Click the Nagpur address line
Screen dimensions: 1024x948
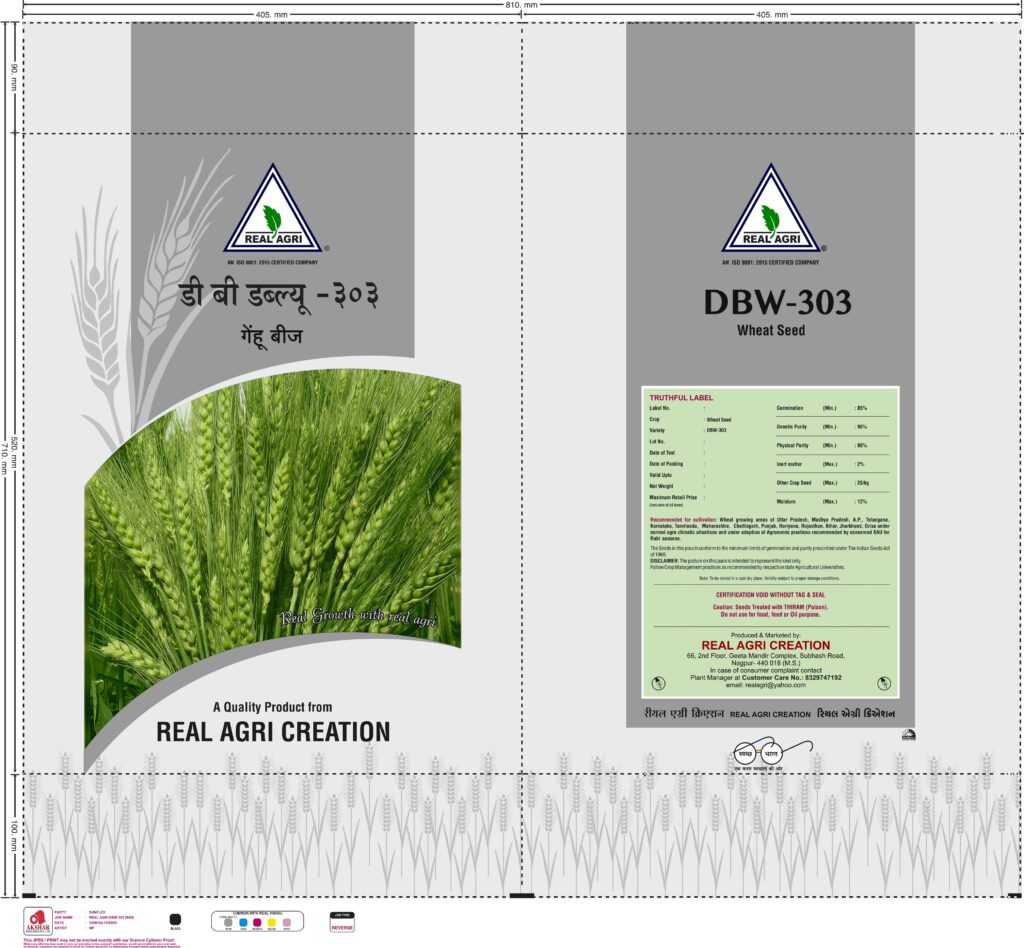click(x=765, y=663)
